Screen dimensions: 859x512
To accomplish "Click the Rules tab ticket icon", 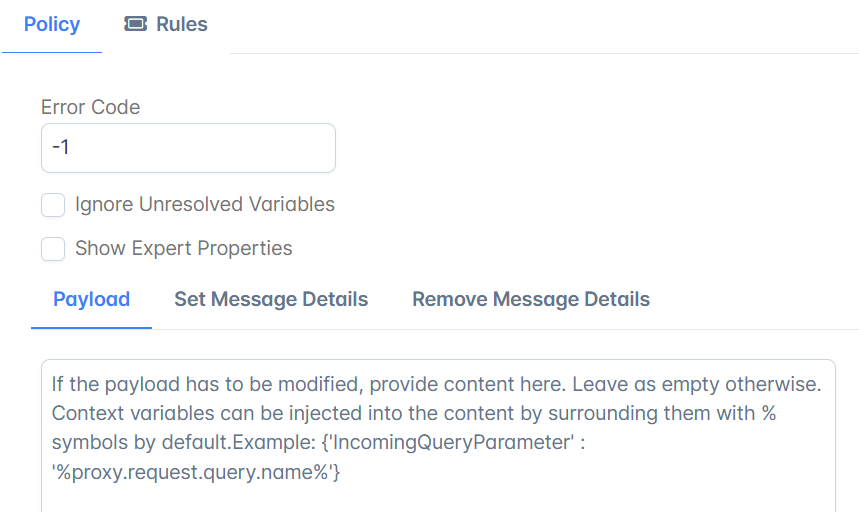I will [135, 24].
